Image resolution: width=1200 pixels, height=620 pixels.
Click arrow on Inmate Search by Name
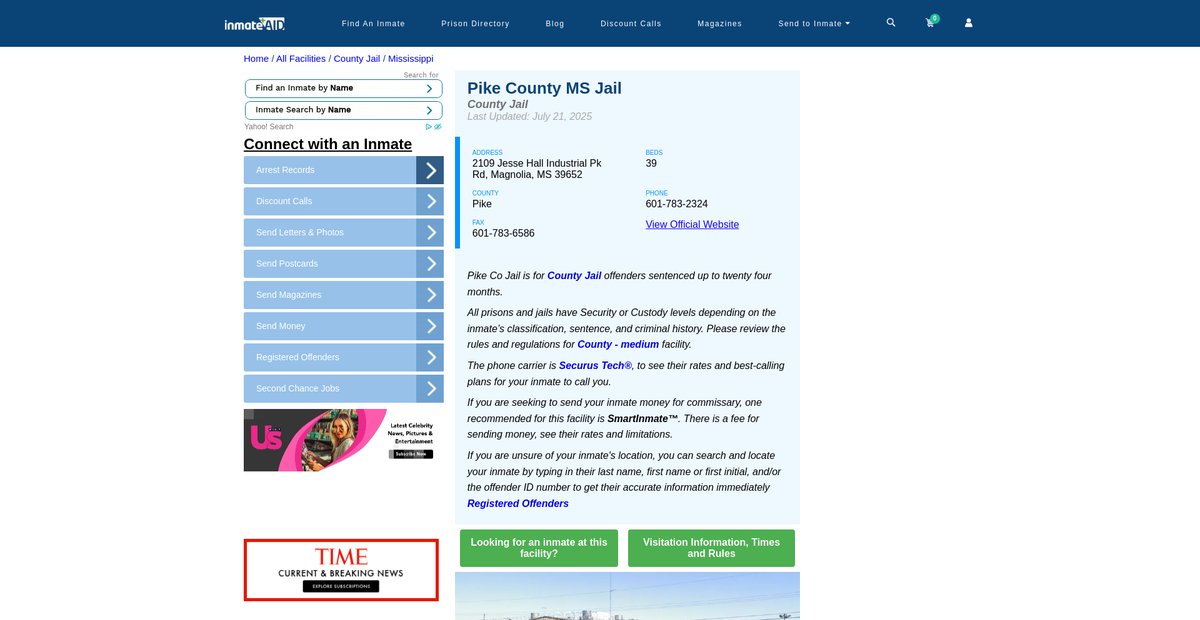429,110
